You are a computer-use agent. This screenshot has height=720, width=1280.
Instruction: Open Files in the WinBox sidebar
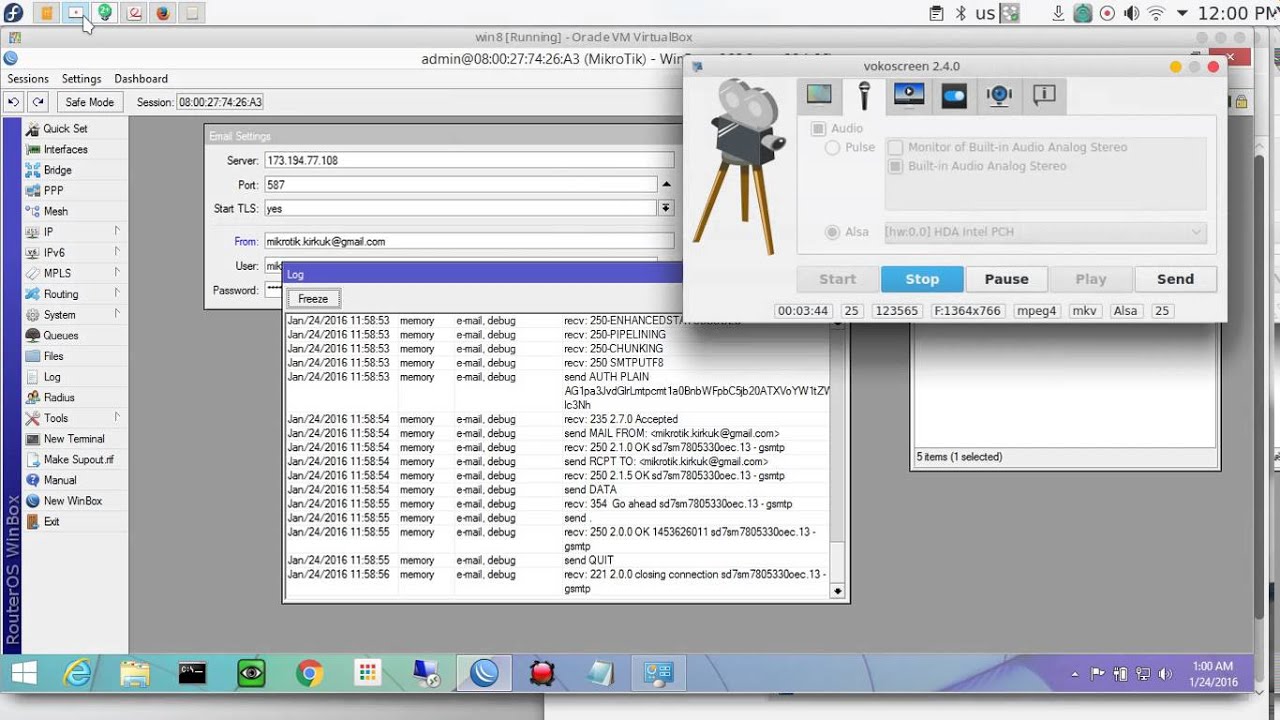tap(53, 356)
